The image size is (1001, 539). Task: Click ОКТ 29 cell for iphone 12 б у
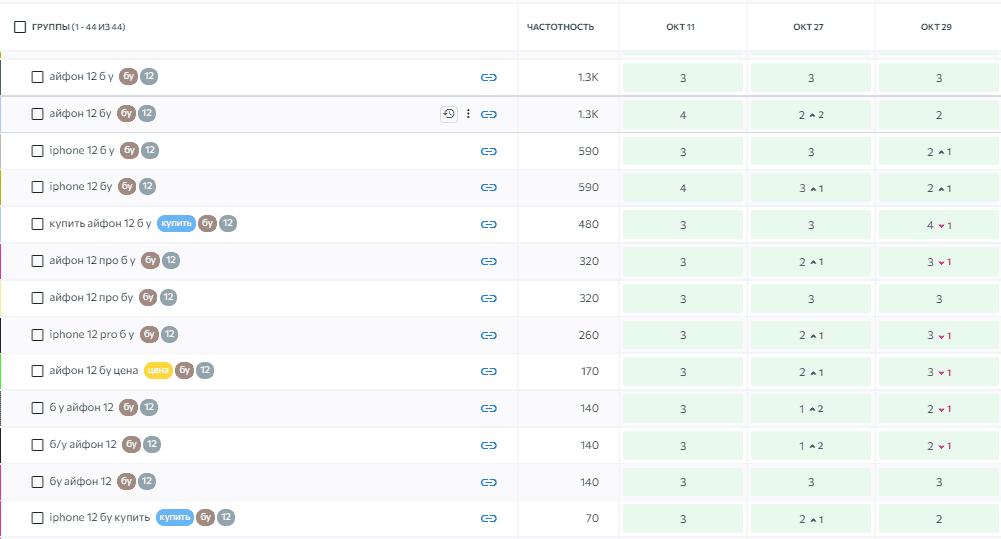(939, 152)
